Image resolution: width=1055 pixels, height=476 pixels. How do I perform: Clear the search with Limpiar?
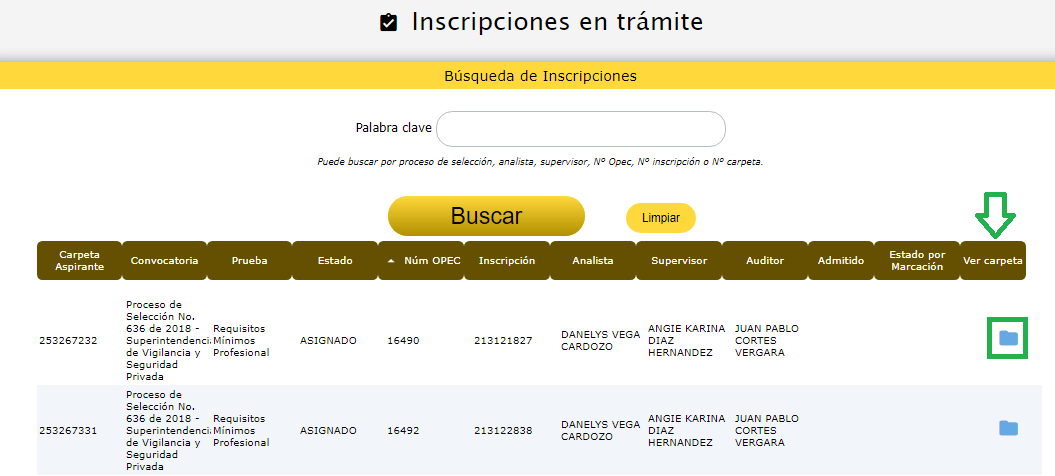tap(660, 218)
